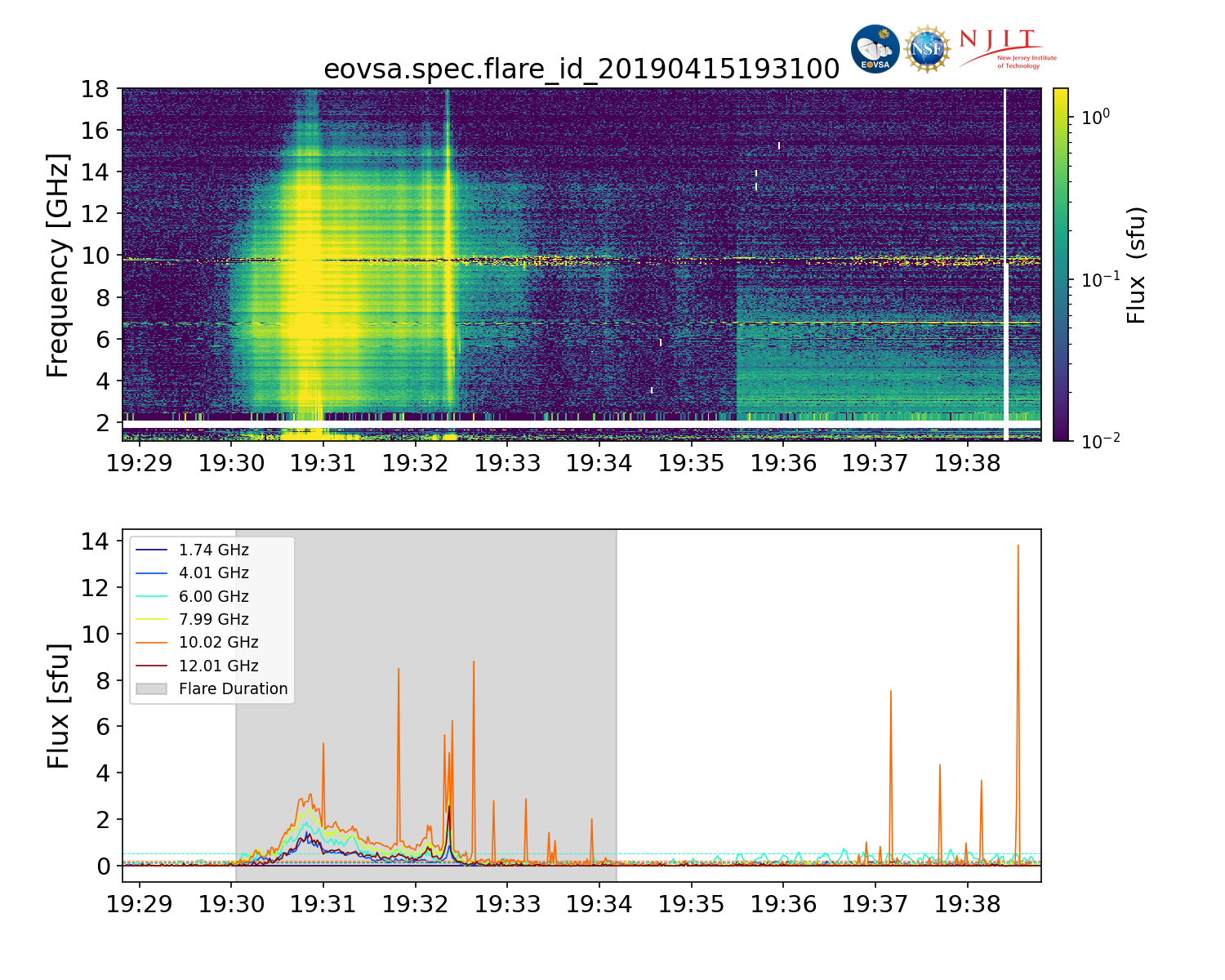Click the 6.00 GHz legend entry

tap(193, 596)
